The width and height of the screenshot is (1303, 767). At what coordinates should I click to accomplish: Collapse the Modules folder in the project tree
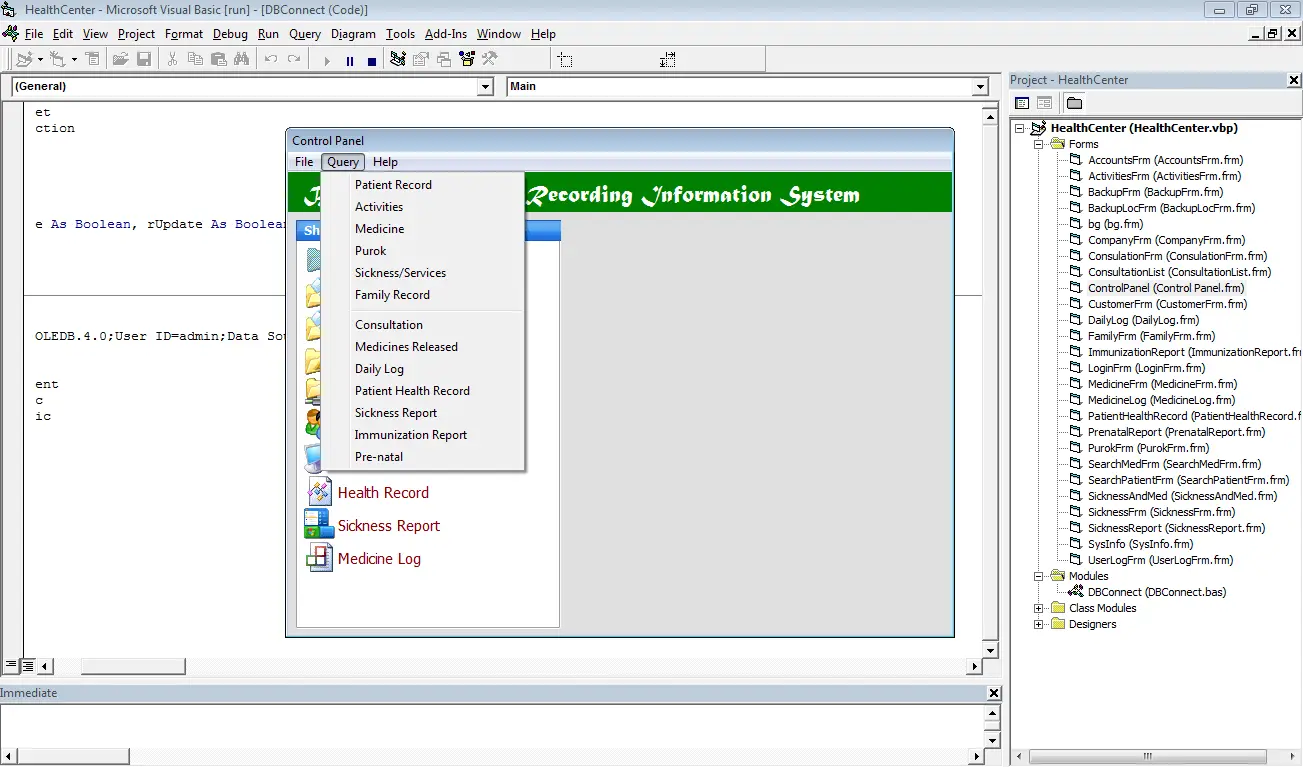coord(1039,576)
